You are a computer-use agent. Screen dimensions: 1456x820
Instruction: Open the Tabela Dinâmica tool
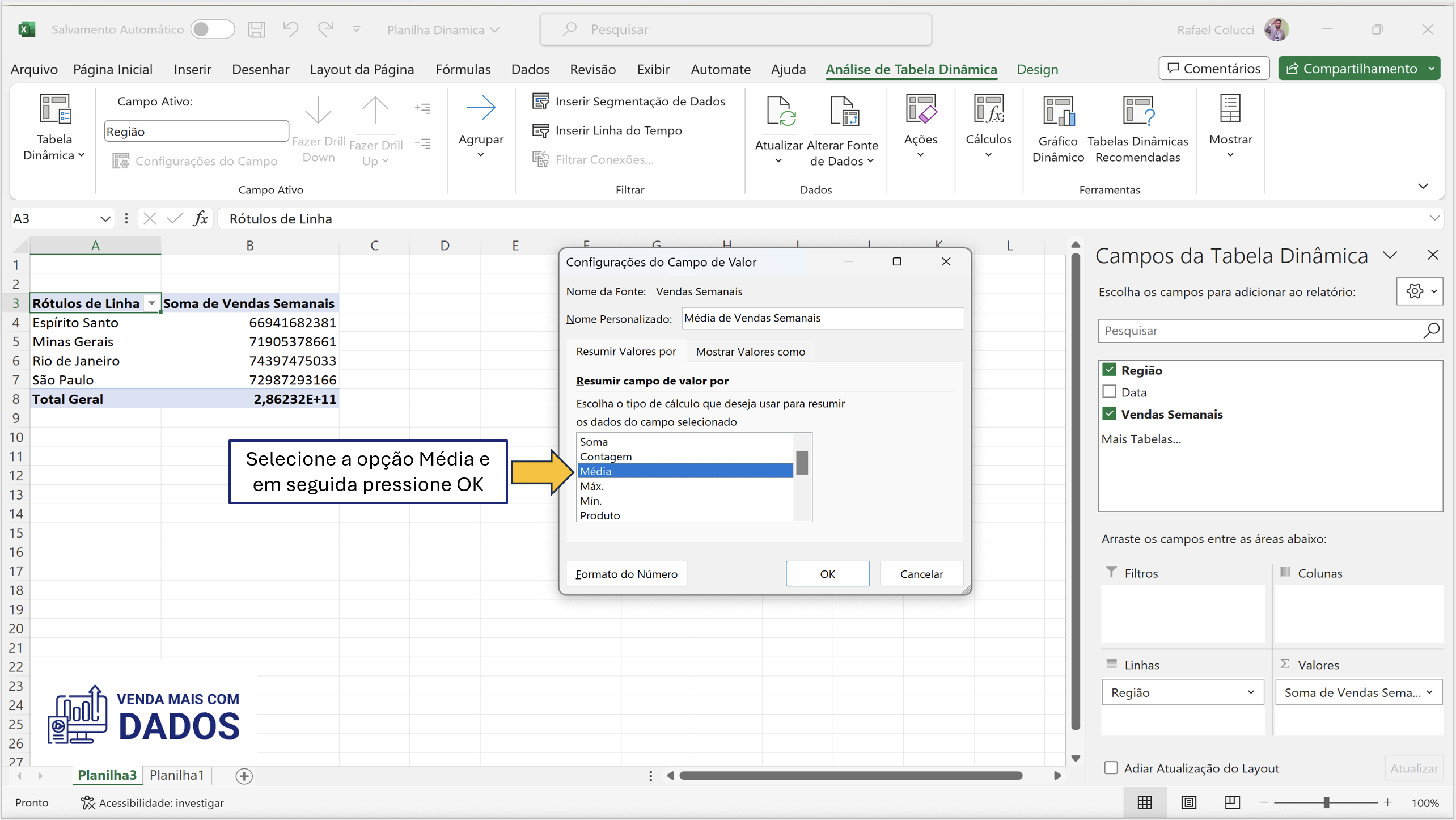[53, 129]
